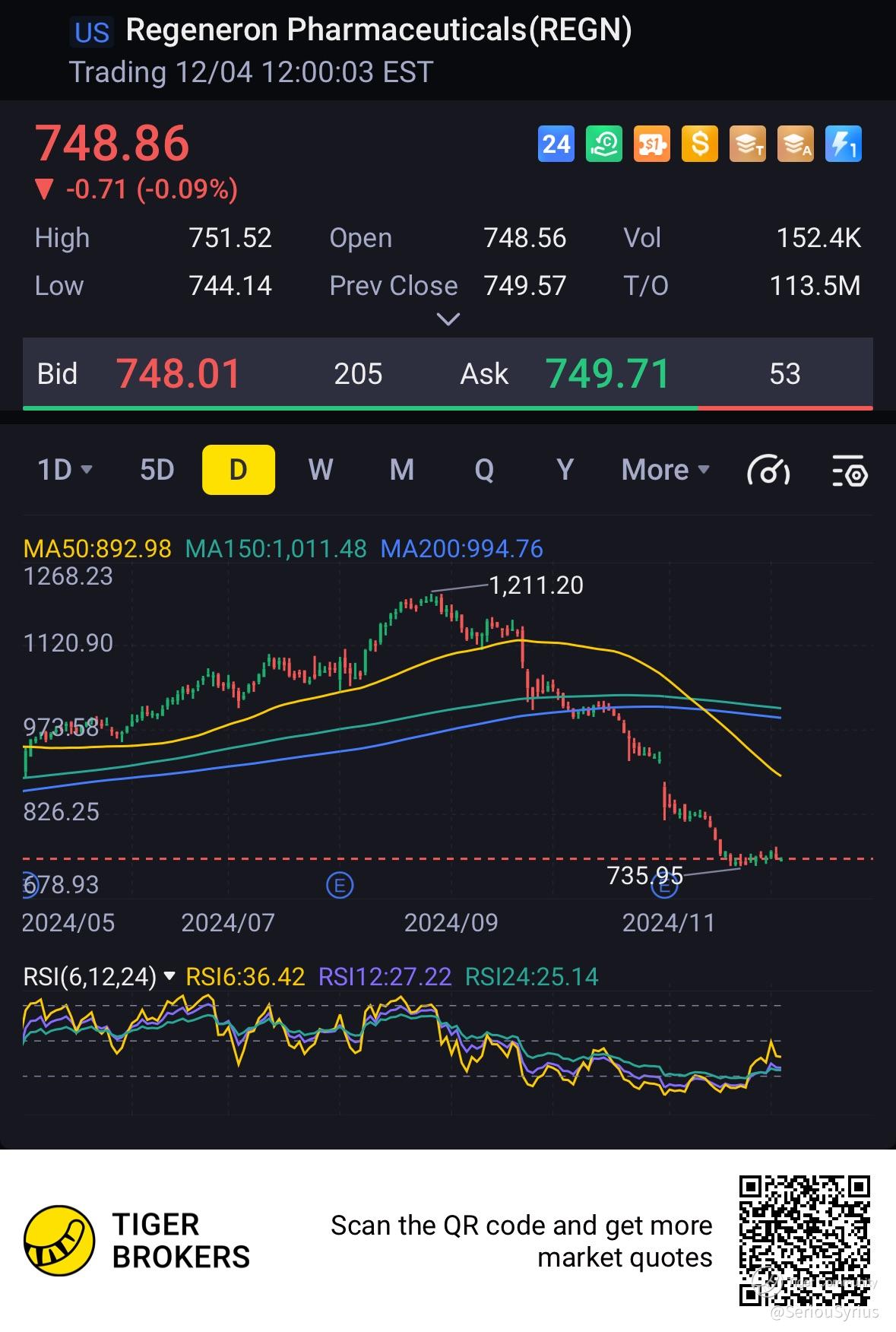Switch to the M monthly tab
The image size is (896, 1332).
402,470
